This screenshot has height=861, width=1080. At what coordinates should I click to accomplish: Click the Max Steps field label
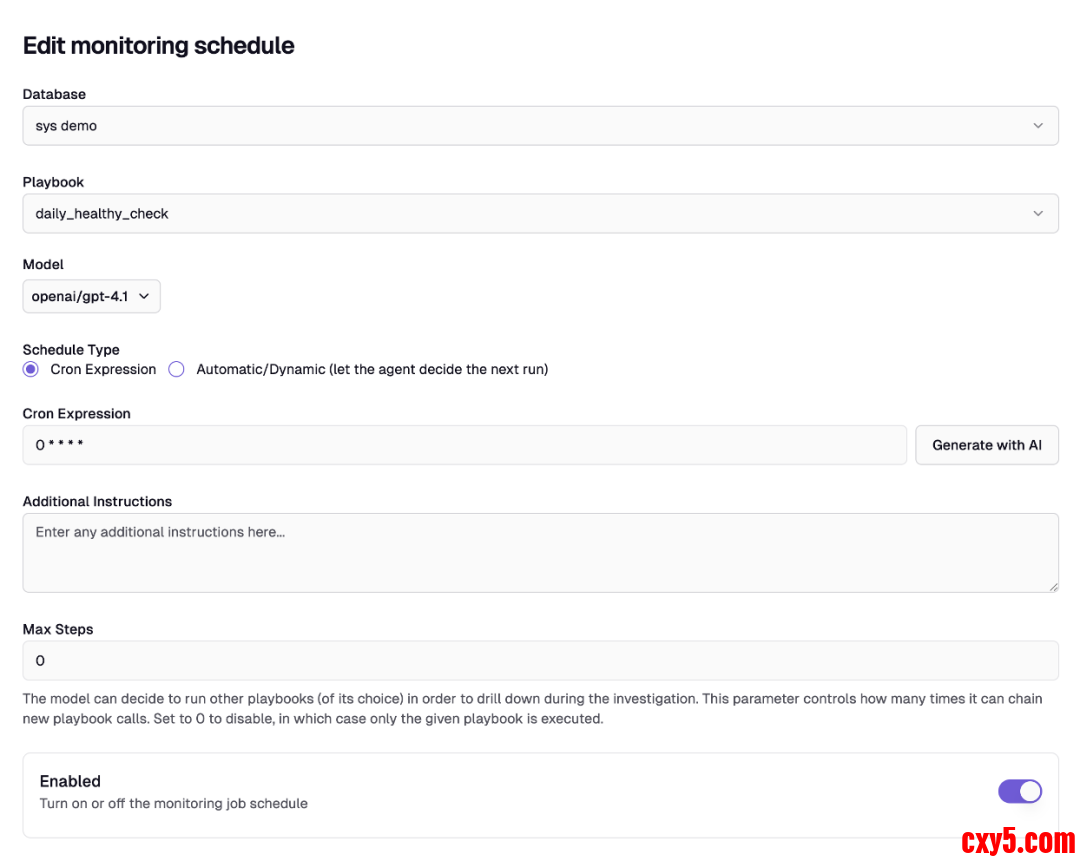58,629
